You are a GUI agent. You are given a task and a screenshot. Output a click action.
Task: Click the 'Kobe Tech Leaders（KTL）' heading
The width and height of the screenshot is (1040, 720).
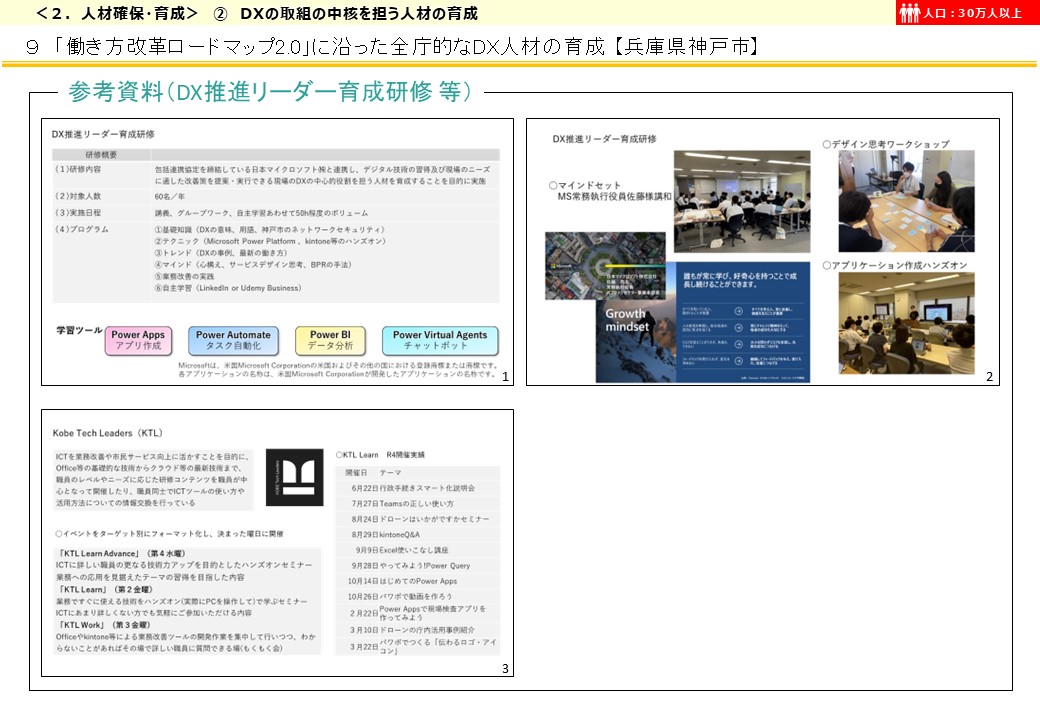coord(107,434)
